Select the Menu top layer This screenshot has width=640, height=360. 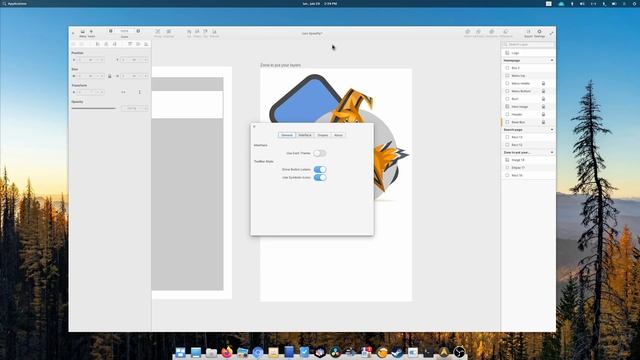pyautogui.click(x=528, y=76)
